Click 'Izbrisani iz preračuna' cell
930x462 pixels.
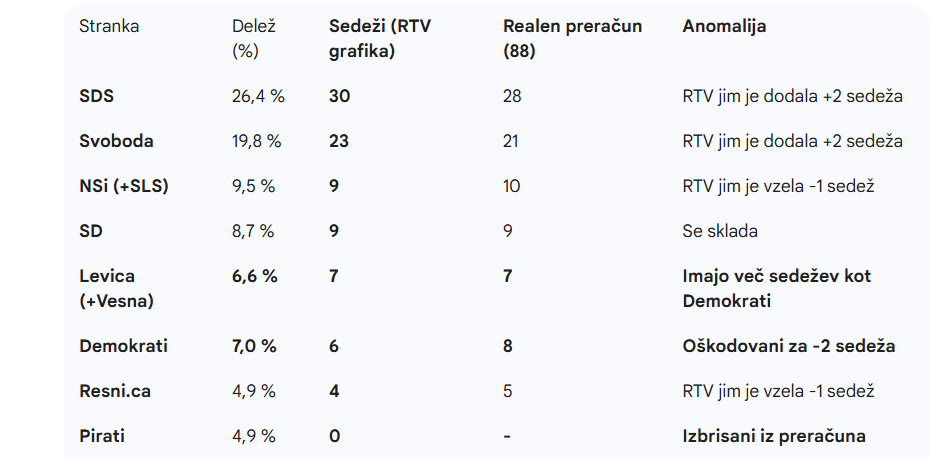773,436
